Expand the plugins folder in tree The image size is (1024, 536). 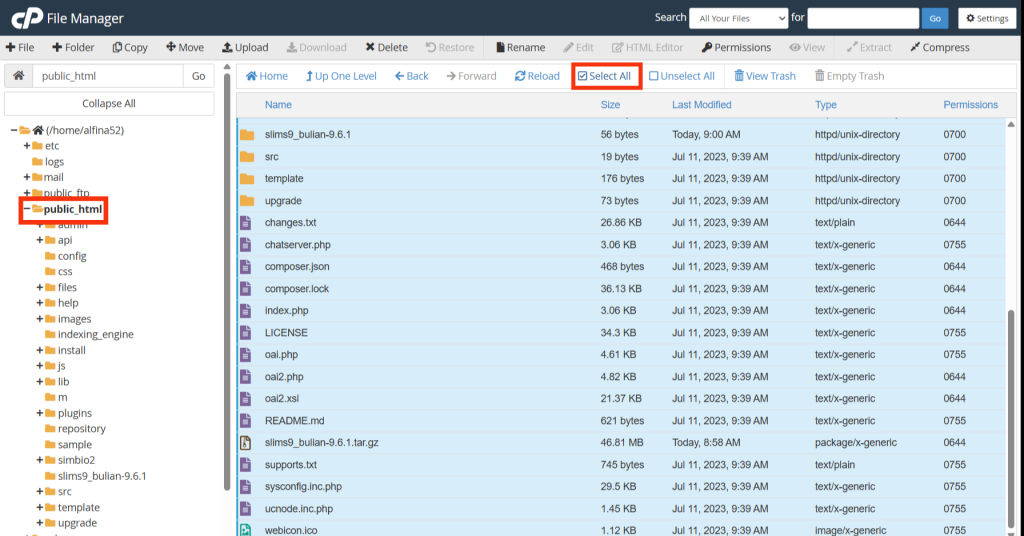[x=40, y=413]
